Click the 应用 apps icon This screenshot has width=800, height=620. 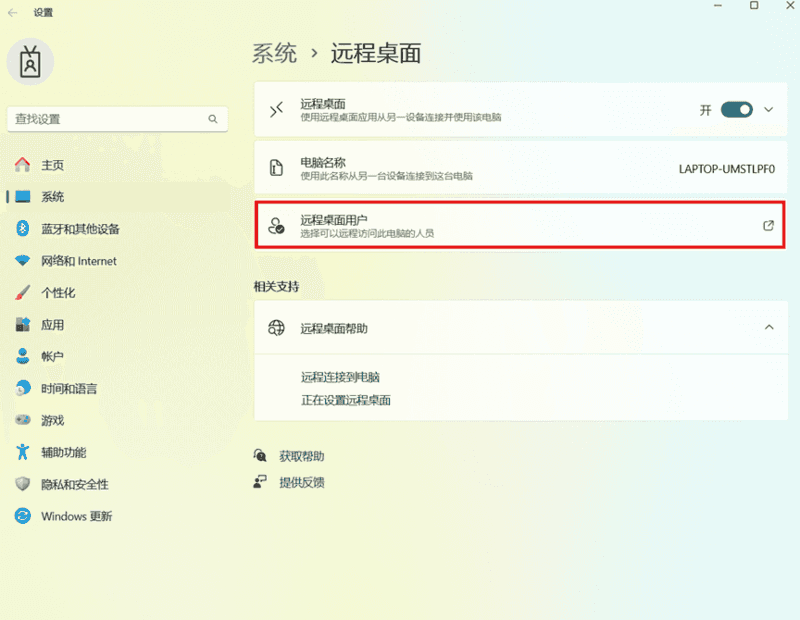[22, 325]
